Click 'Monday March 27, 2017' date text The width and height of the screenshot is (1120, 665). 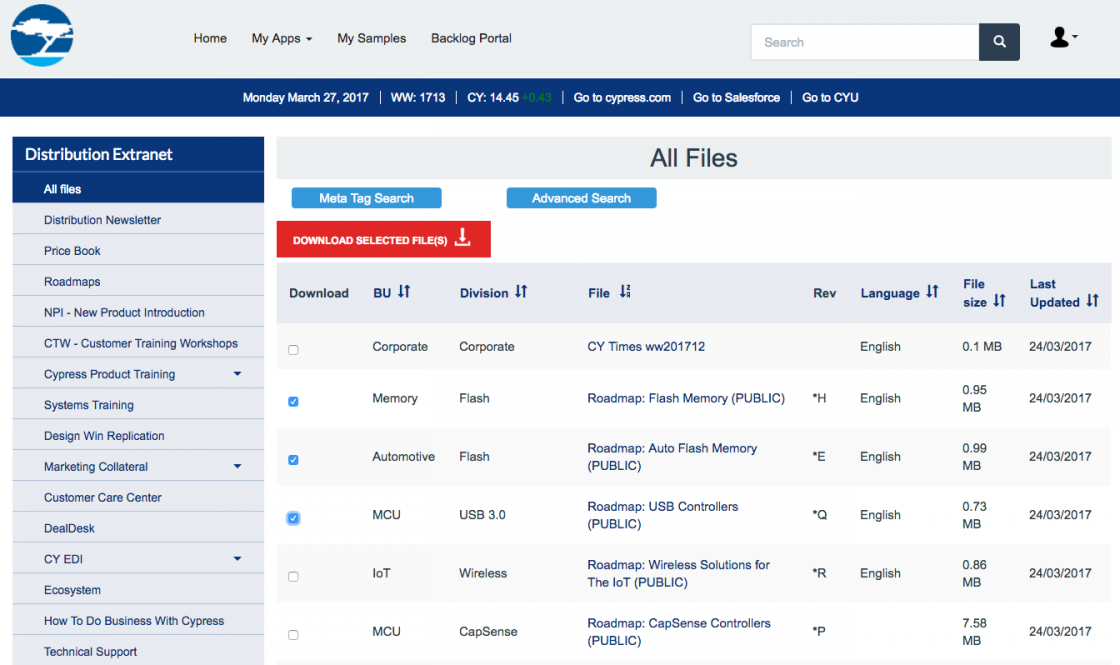pyautogui.click(x=306, y=98)
